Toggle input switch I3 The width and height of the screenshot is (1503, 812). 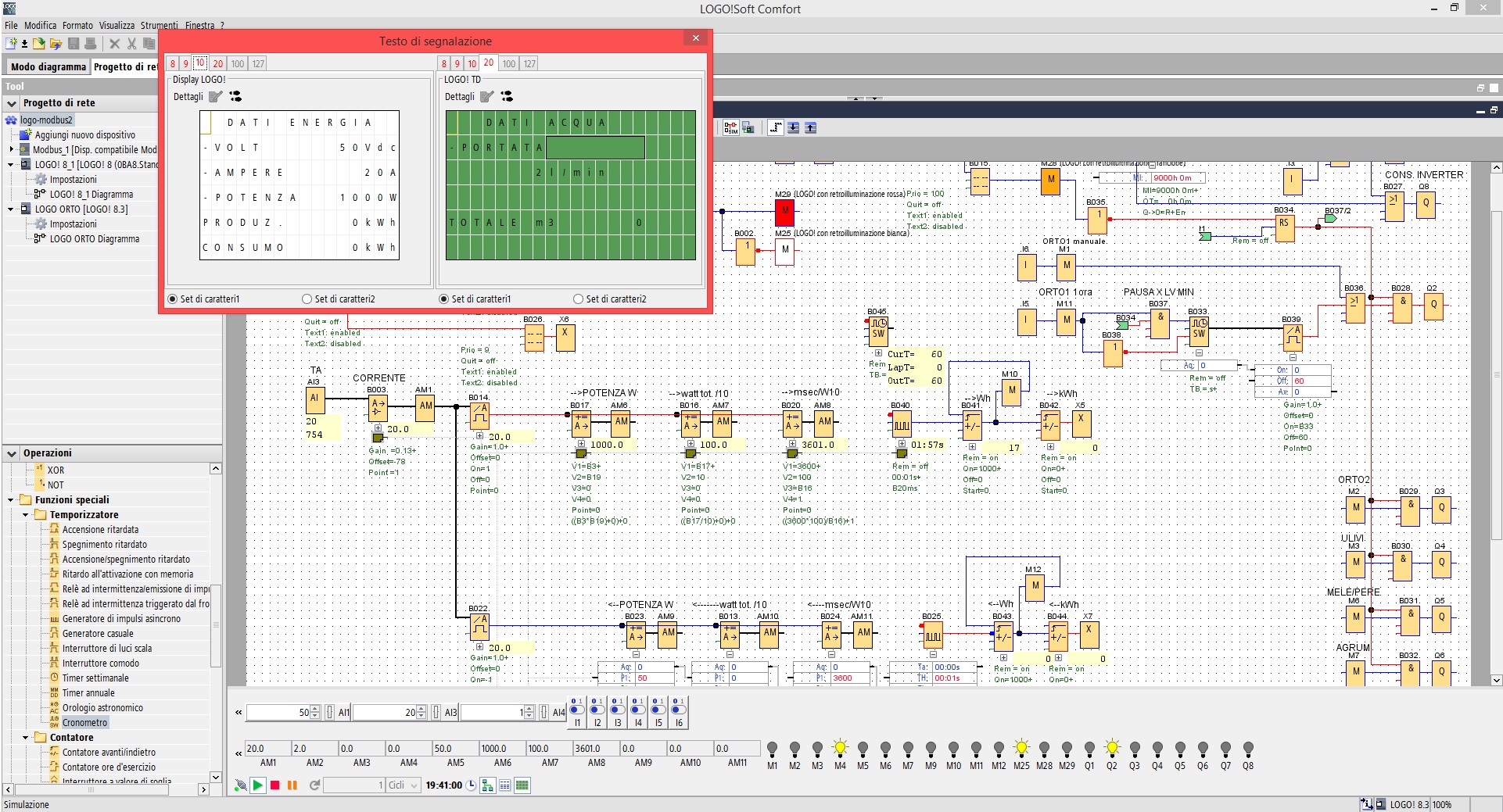(618, 710)
